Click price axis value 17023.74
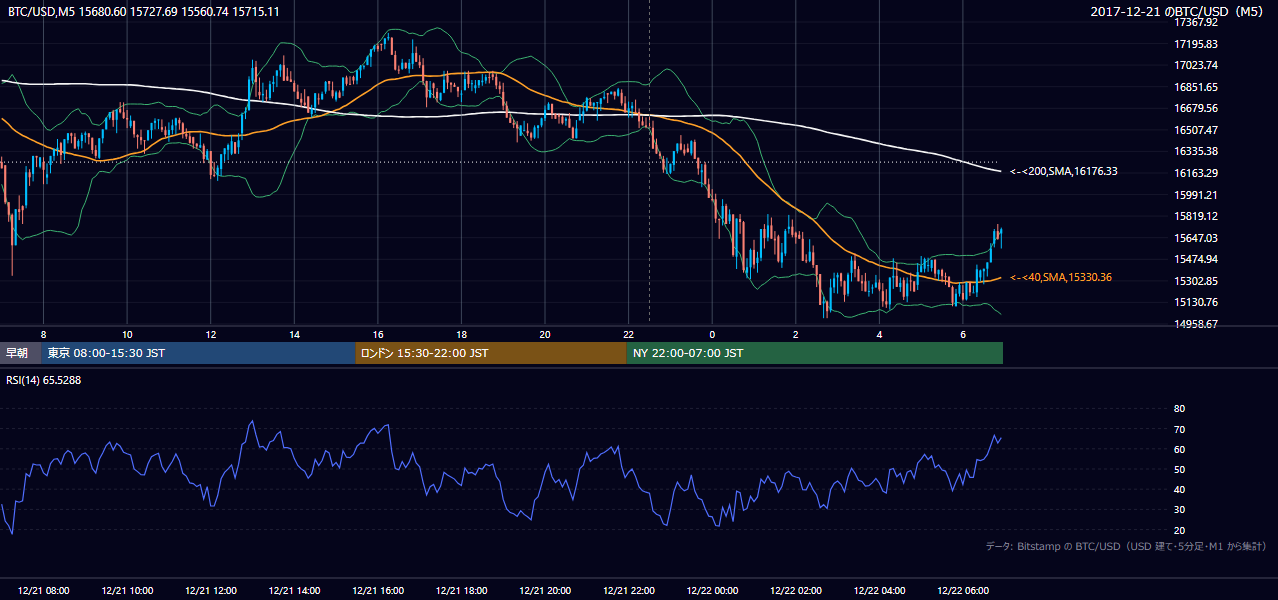This screenshot has width=1278, height=600. 1195,65
